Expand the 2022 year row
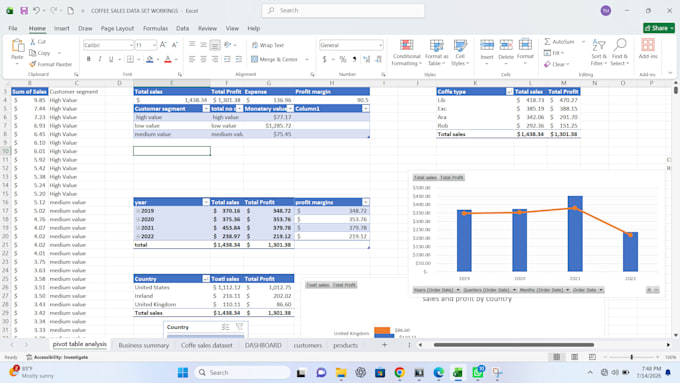This screenshot has width=680, height=383. [x=138, y=236]
